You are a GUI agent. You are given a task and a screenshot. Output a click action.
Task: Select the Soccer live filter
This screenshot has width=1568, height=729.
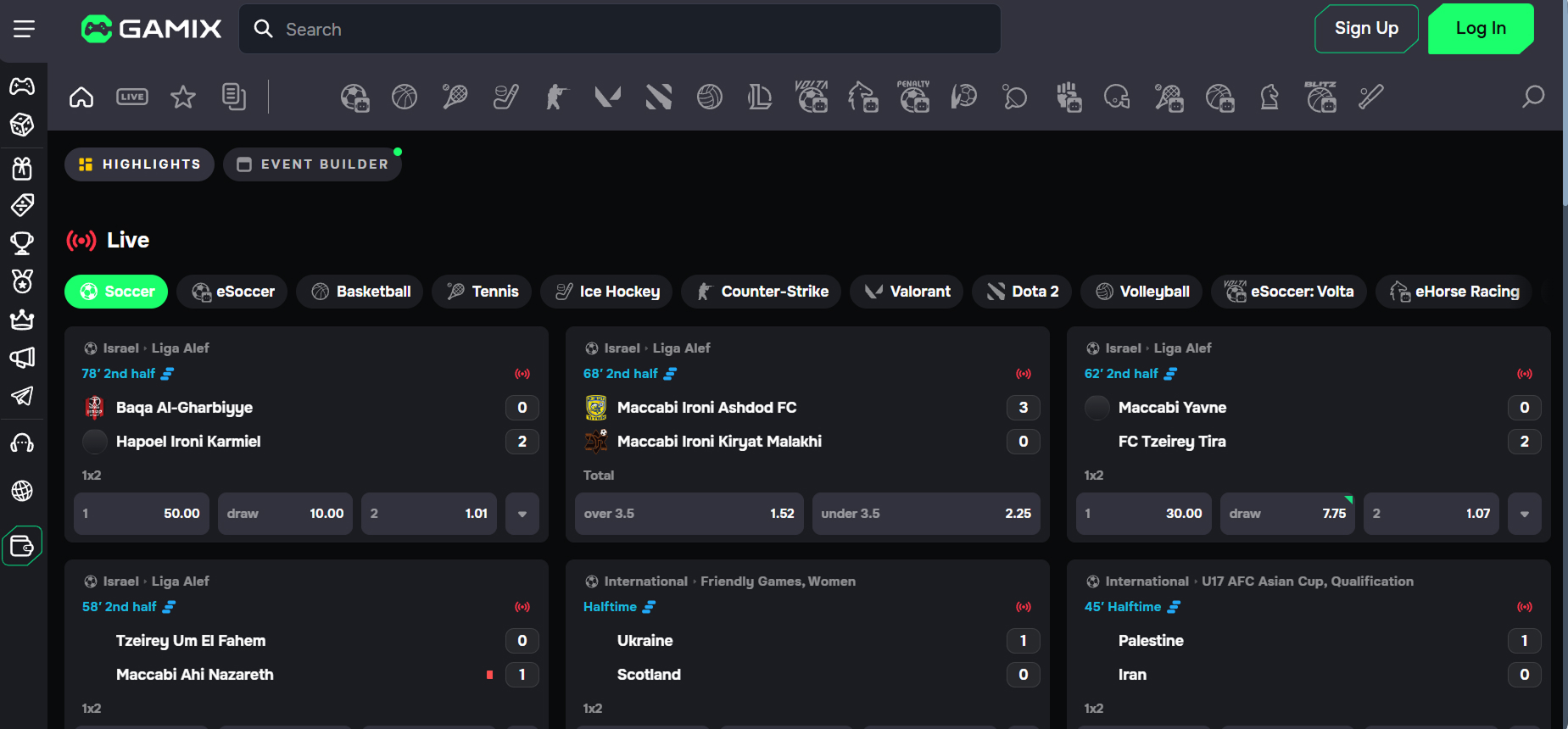tap(116, 292)
